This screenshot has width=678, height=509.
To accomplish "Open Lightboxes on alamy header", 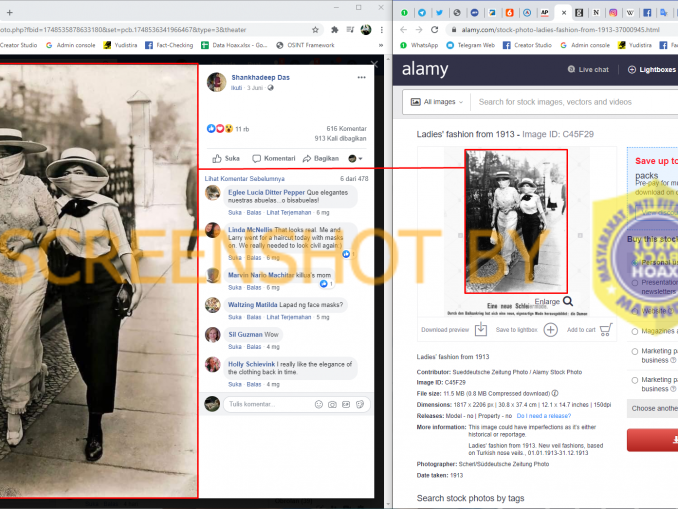I will pos(652,70).
